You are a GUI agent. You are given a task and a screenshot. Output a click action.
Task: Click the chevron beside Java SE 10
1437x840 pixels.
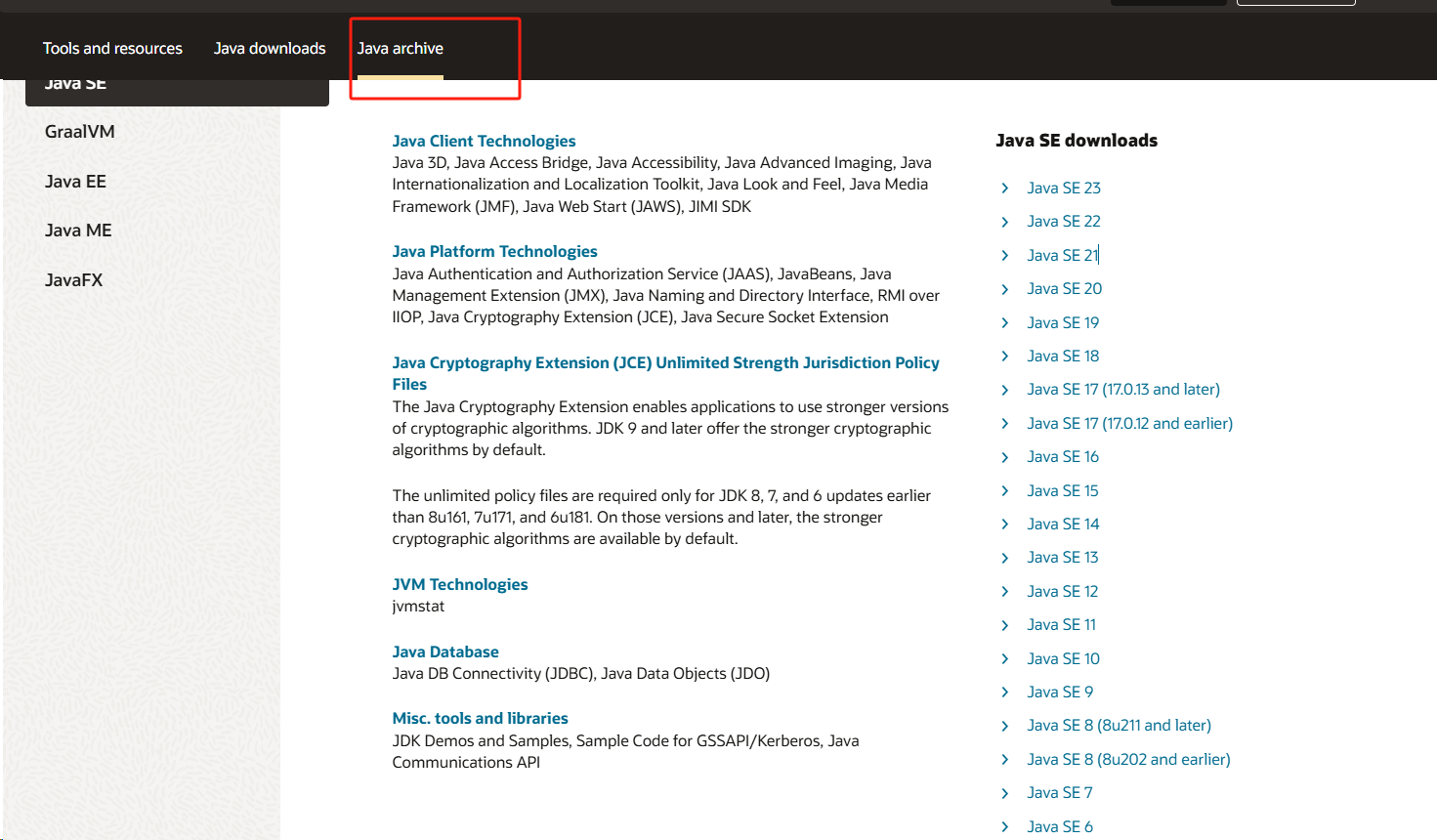coord(1005,658)
